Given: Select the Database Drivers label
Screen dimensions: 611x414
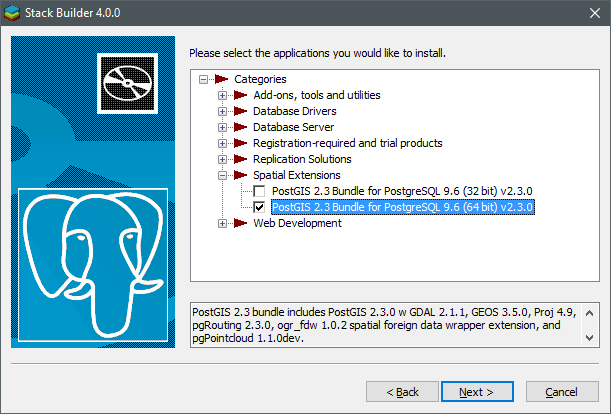Looking at the screenshot, I should tap(295, 111).
